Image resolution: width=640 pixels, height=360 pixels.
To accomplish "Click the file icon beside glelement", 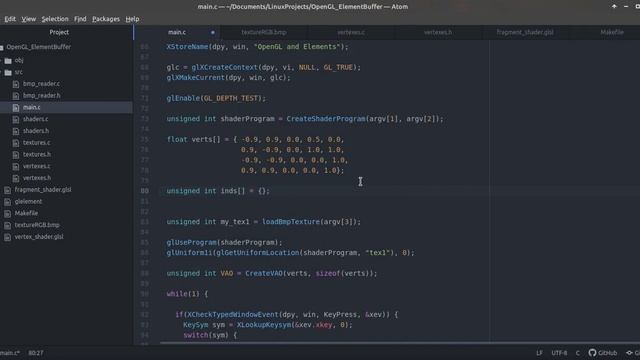I will pyautogui.click(x=7, y=202).
